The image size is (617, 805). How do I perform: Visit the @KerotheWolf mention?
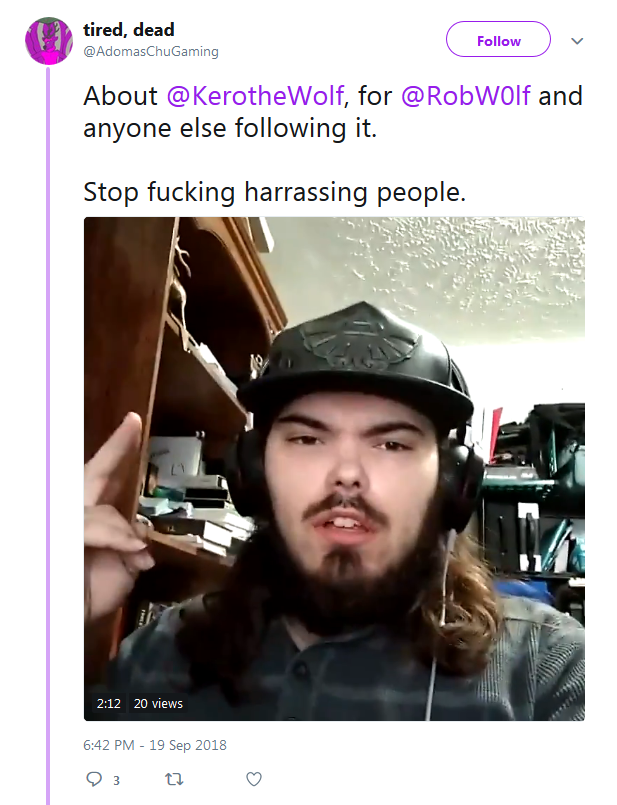[255, 96]
